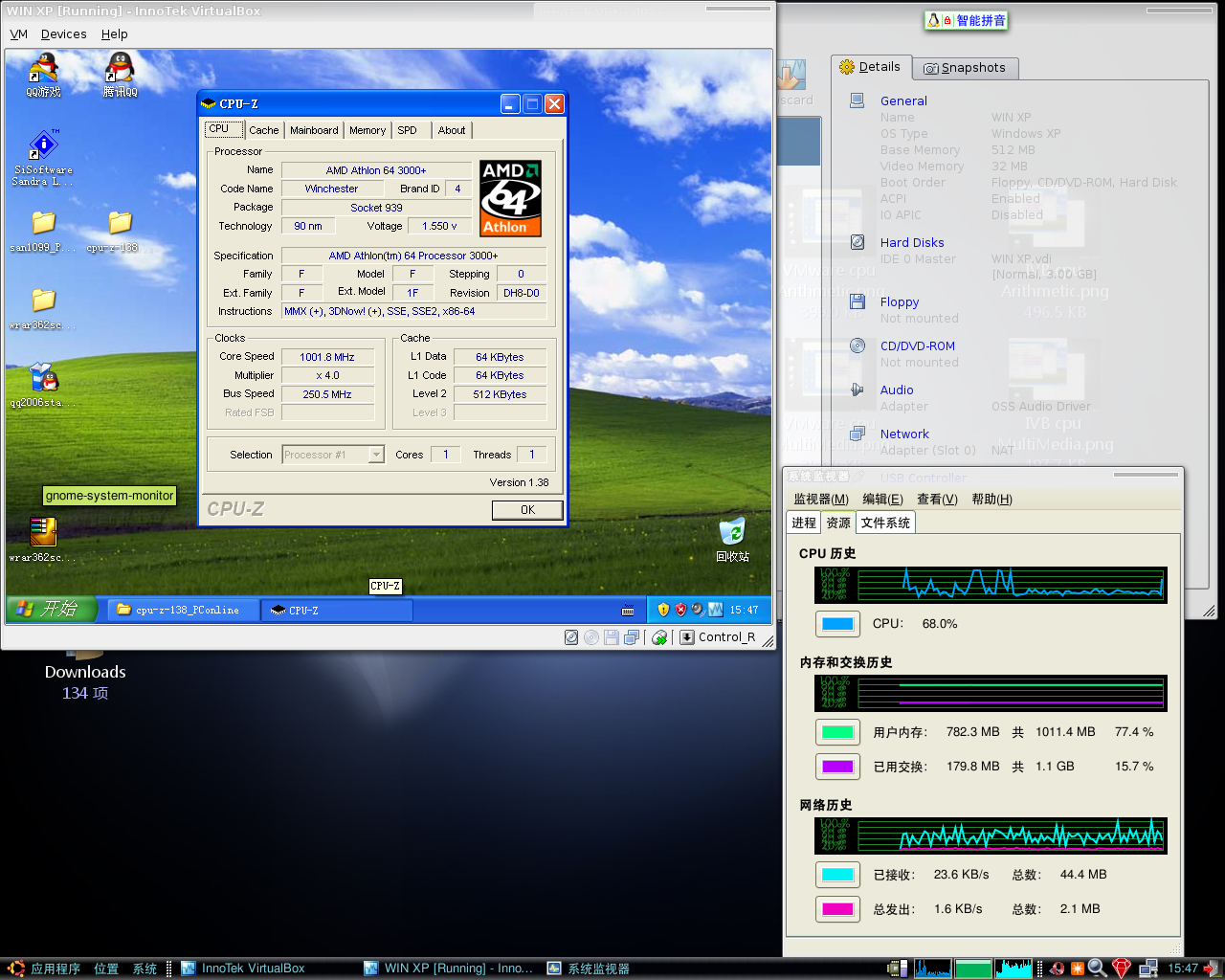Open the 应用程序 GNOME menu
1225x980 pixels.
[x=45, y=969]
